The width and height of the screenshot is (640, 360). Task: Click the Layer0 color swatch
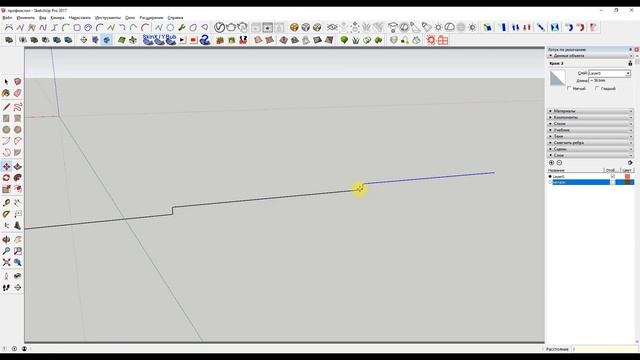pos(627,176)
